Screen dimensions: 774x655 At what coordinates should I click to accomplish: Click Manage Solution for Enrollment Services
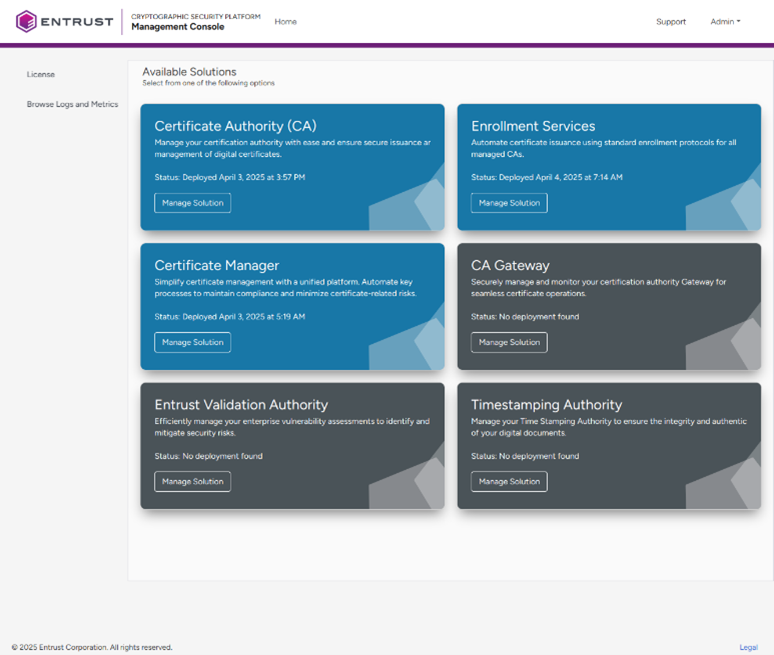(509, 203)
